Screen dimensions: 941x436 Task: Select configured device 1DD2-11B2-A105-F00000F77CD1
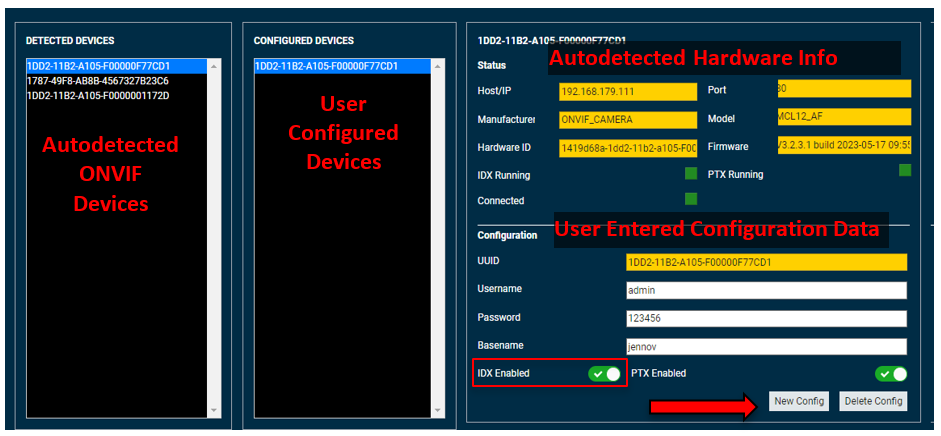coord(326,67)
